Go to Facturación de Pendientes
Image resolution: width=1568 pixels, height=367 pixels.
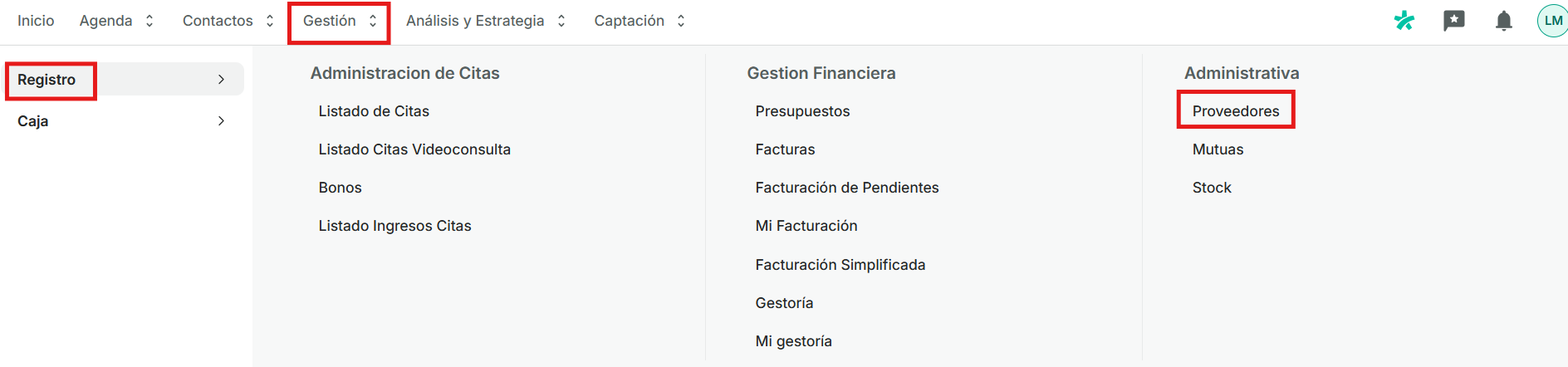(846, 188)
